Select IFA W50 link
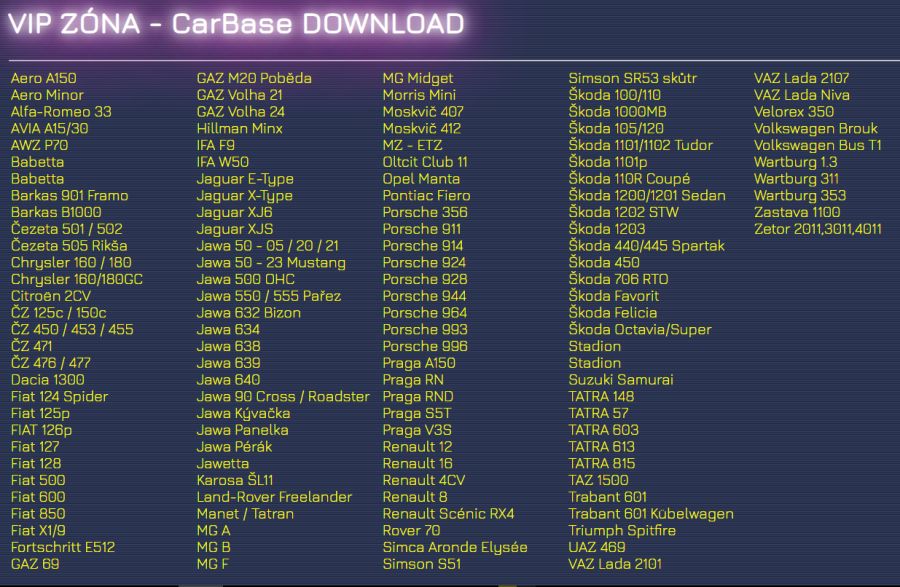The image size is (900, 587). point(223,162)
